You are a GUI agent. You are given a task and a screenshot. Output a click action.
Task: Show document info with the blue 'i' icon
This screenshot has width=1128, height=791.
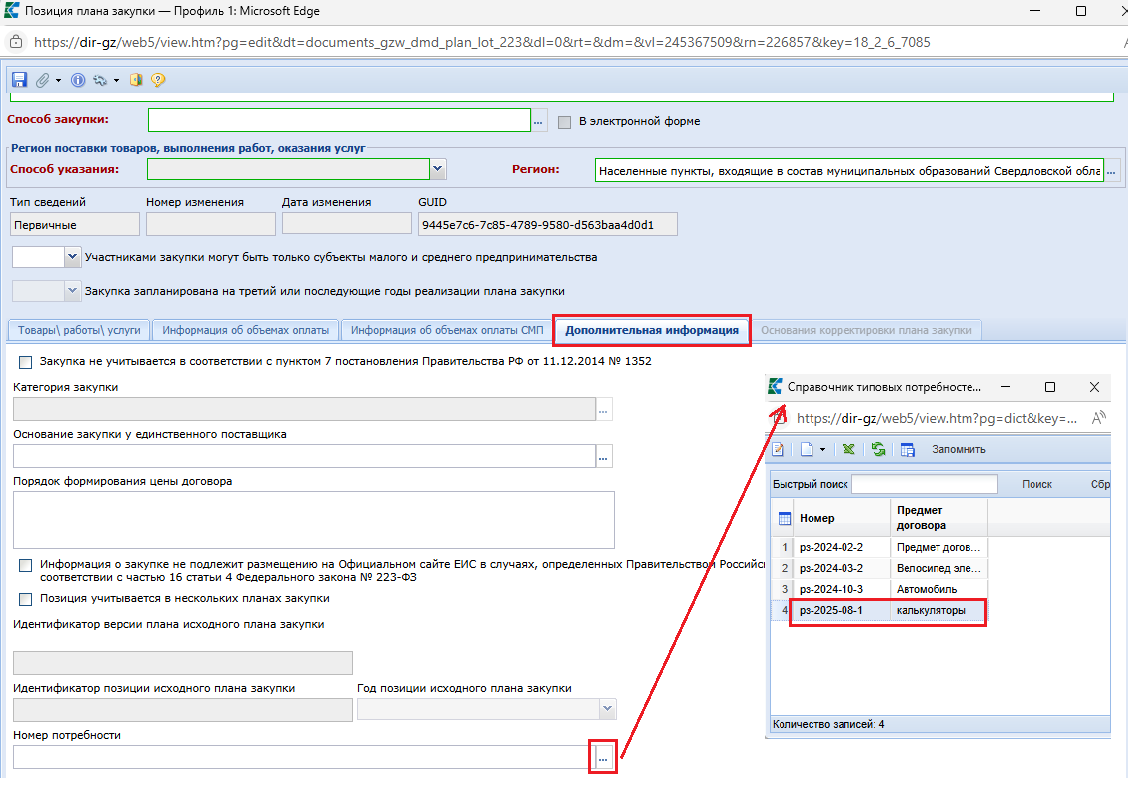click(x=78, y=80)
